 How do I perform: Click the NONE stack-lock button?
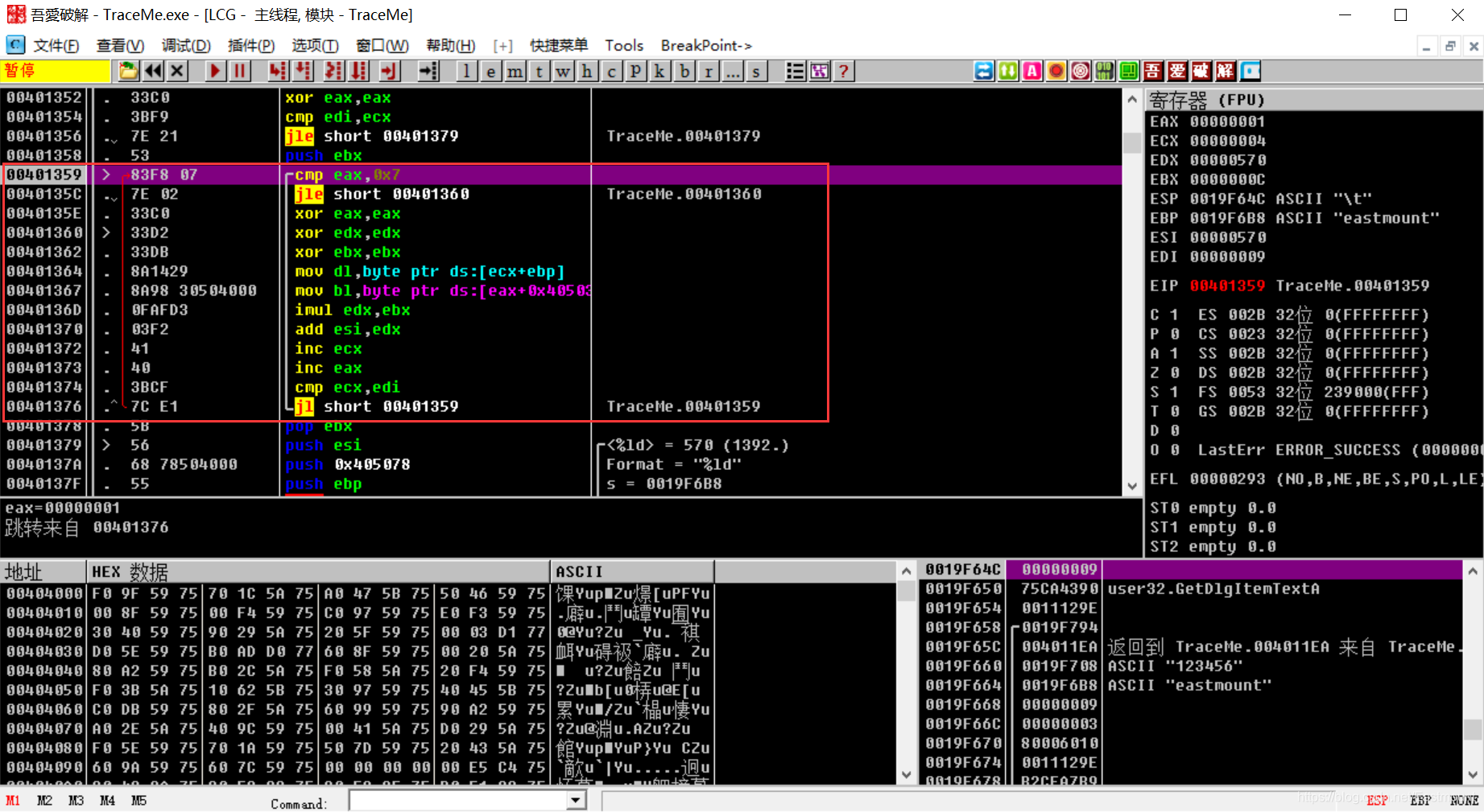pos(1464,801)
